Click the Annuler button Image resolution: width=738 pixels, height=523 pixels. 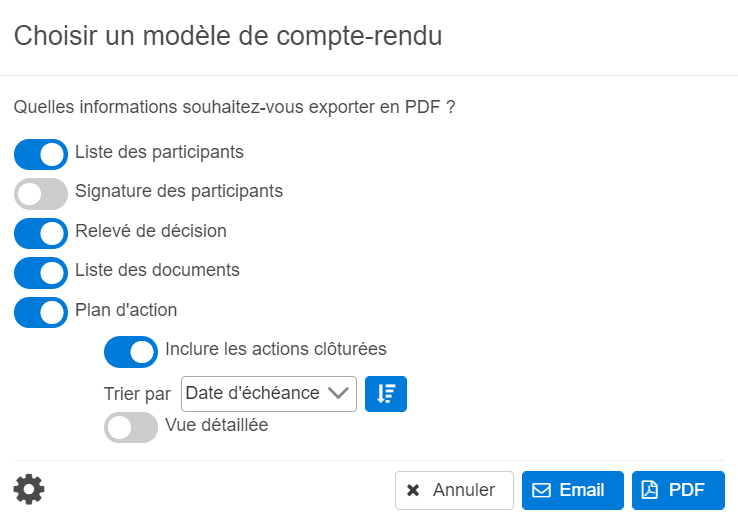click(454, 490)
